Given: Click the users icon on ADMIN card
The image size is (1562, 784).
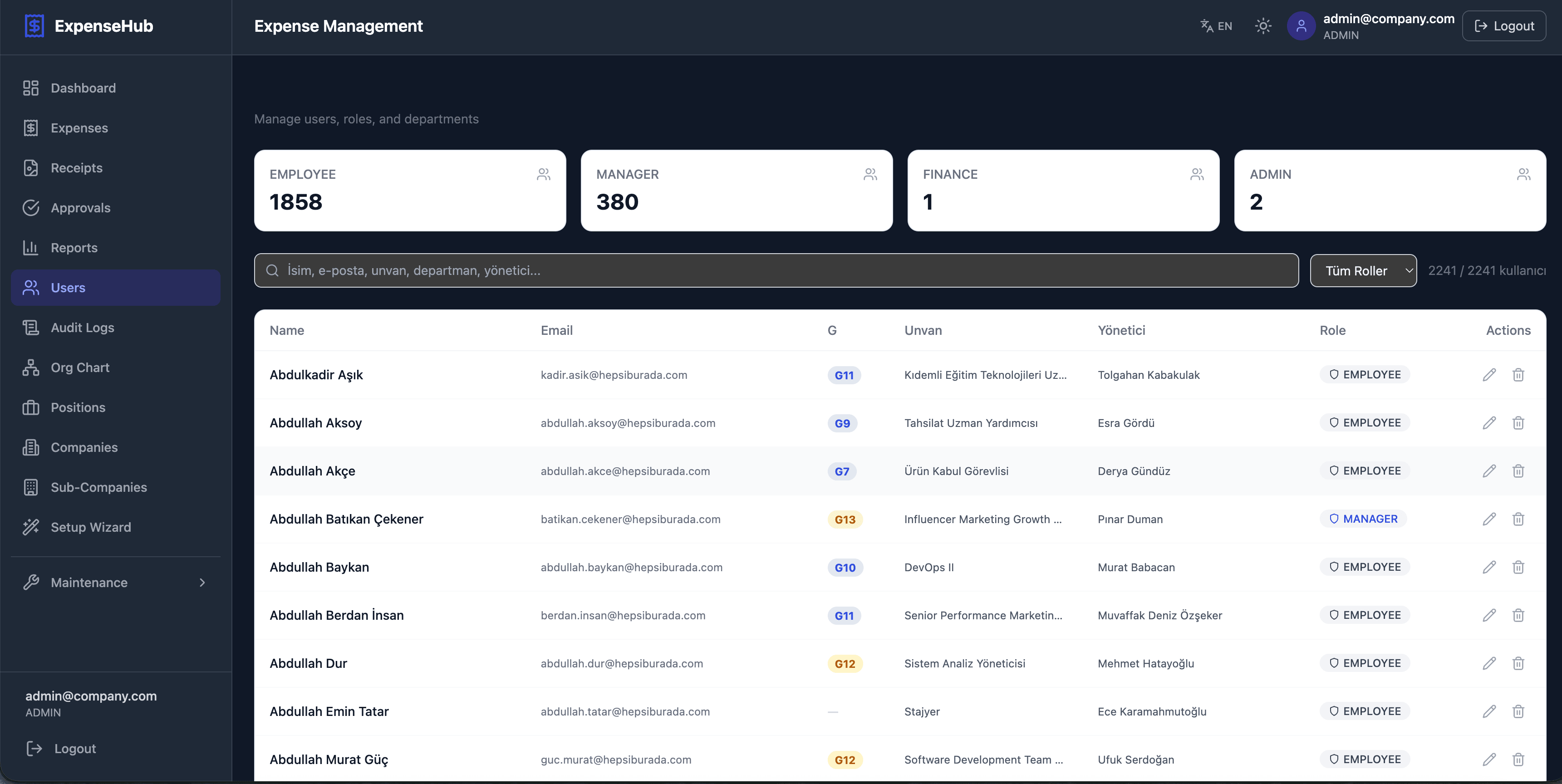Looking at the screenshot, I should coord(1524,175).
